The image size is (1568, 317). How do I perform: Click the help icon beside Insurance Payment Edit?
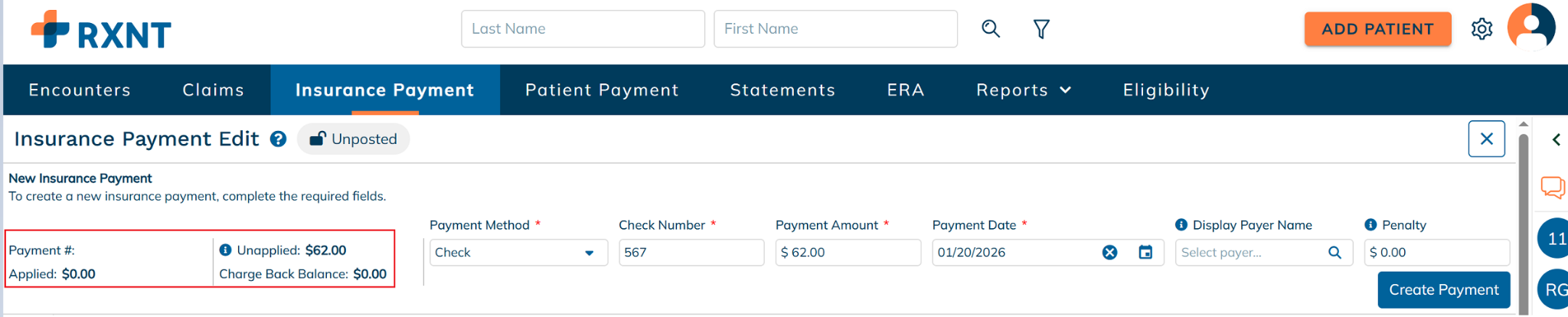click(x=279, y=139)
